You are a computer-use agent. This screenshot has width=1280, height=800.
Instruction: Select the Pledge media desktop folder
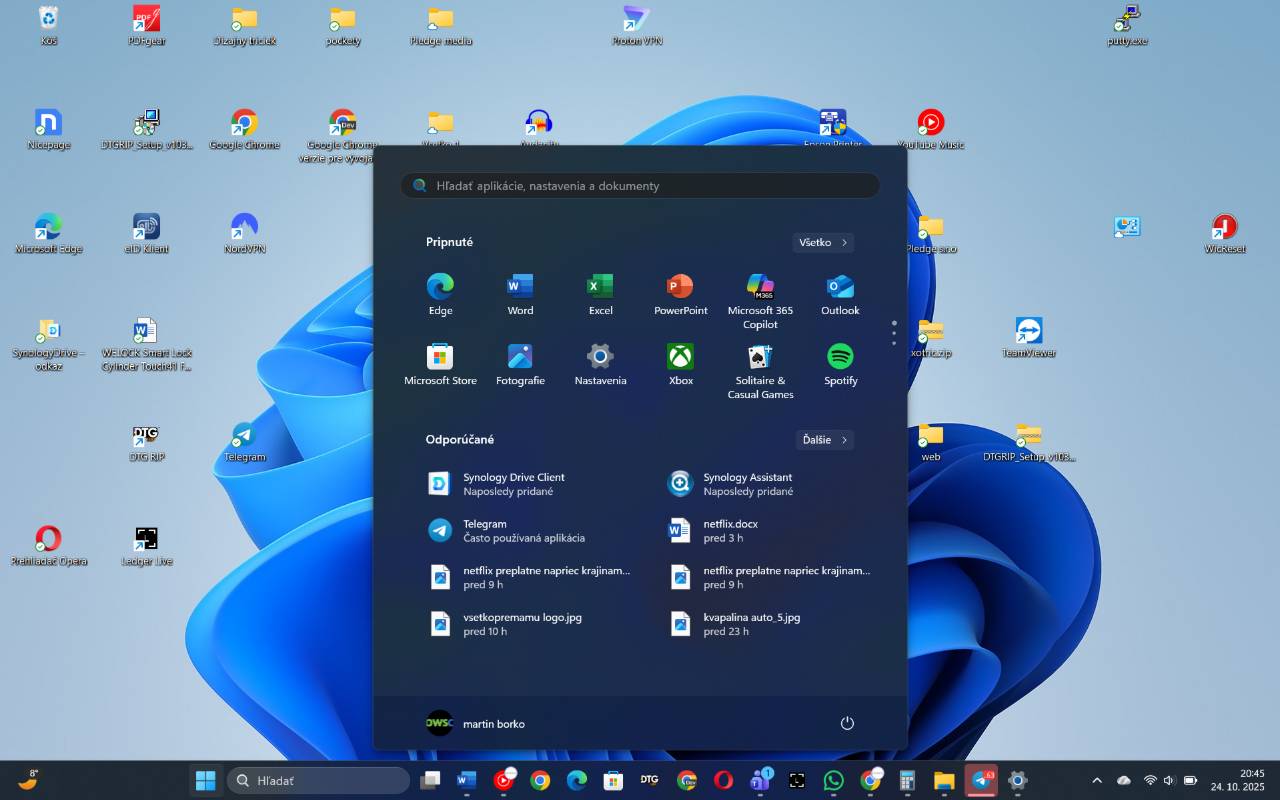(x=440, y=26)
